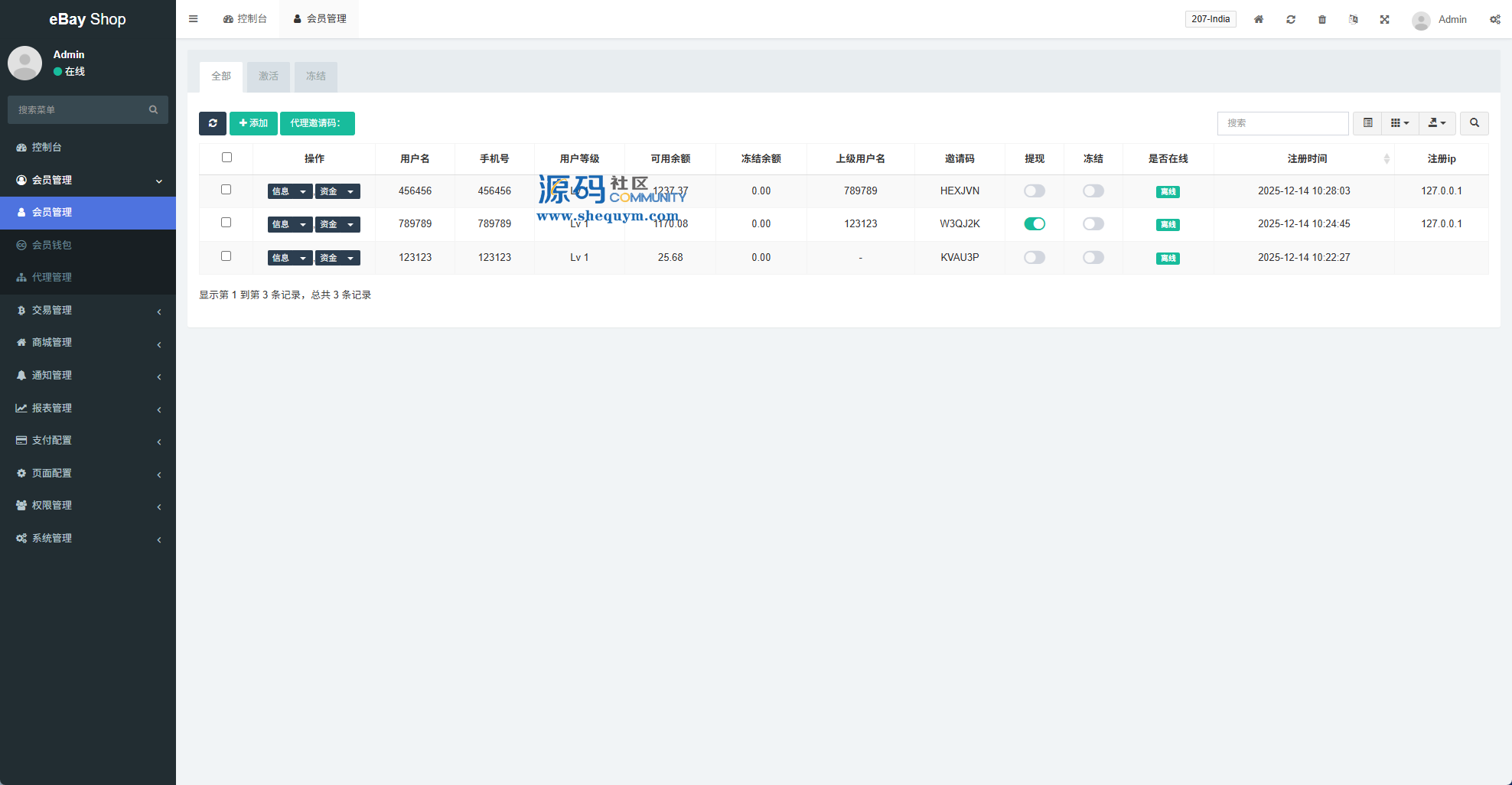The width and height of the screenshot is (1512, 785).
Task: Open 会员钱包 in the sidebar
Action: tap(52, 246)
